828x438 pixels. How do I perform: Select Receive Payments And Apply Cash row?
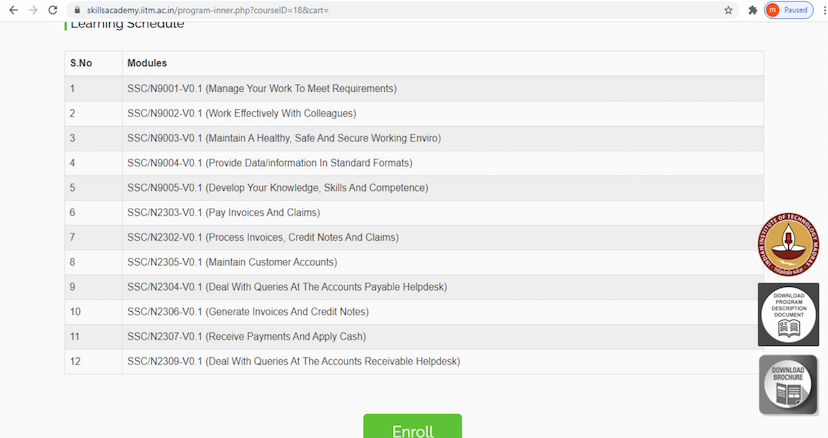click(246, 336)
